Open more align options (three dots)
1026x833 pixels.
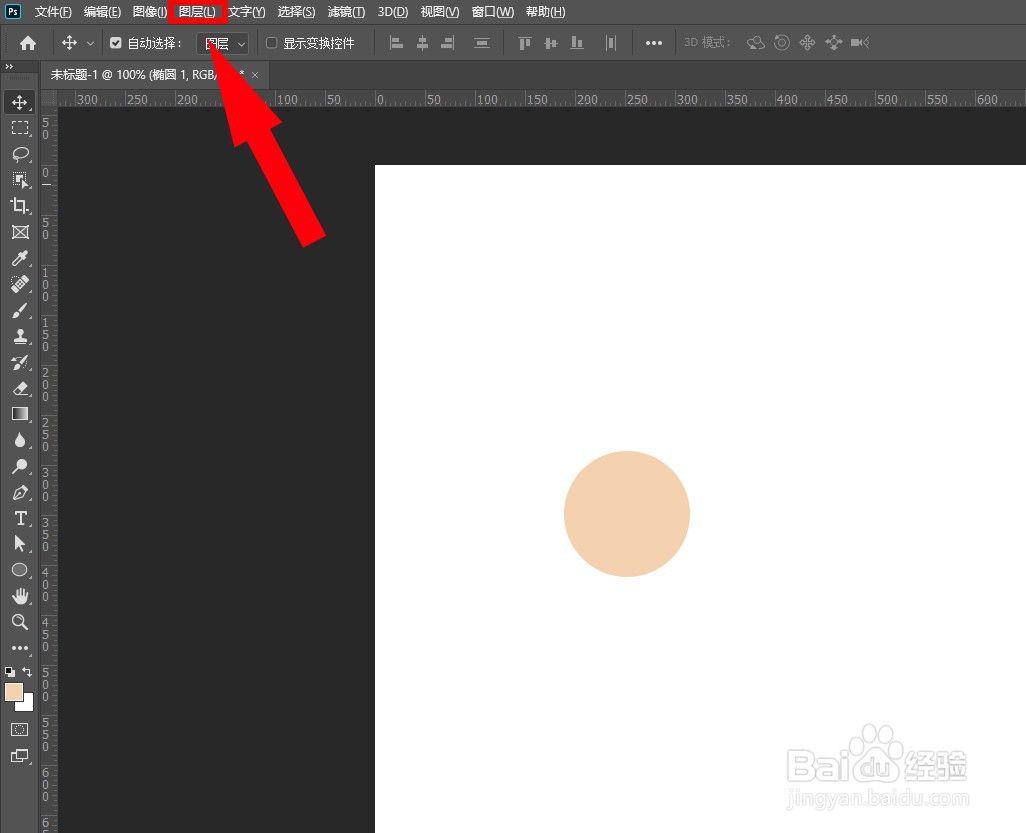coord(654,43)
